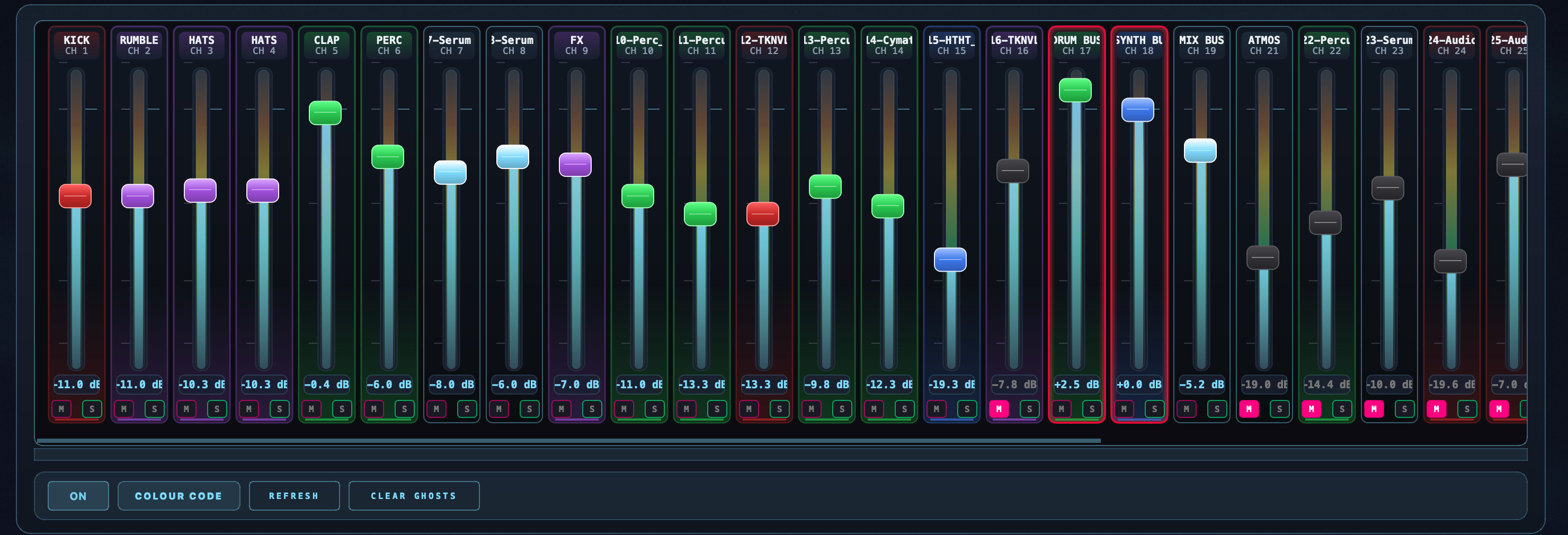Click the horizontal mixer scrollbar

[x=568, y=441]
